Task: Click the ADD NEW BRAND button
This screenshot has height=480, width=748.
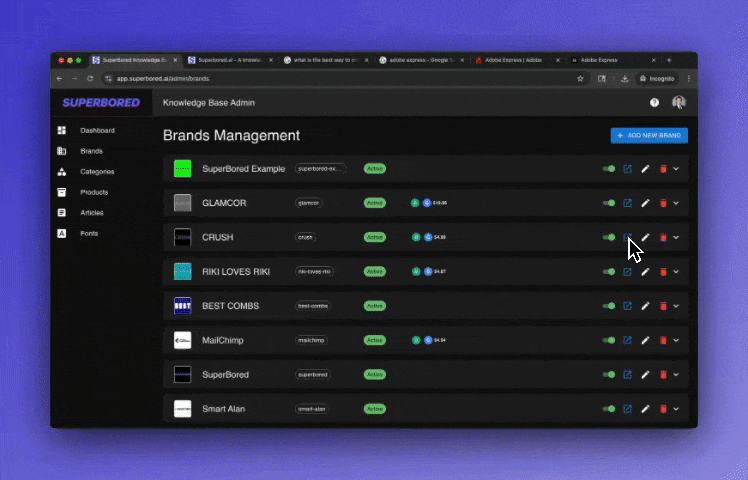Action: click(649, 136)
